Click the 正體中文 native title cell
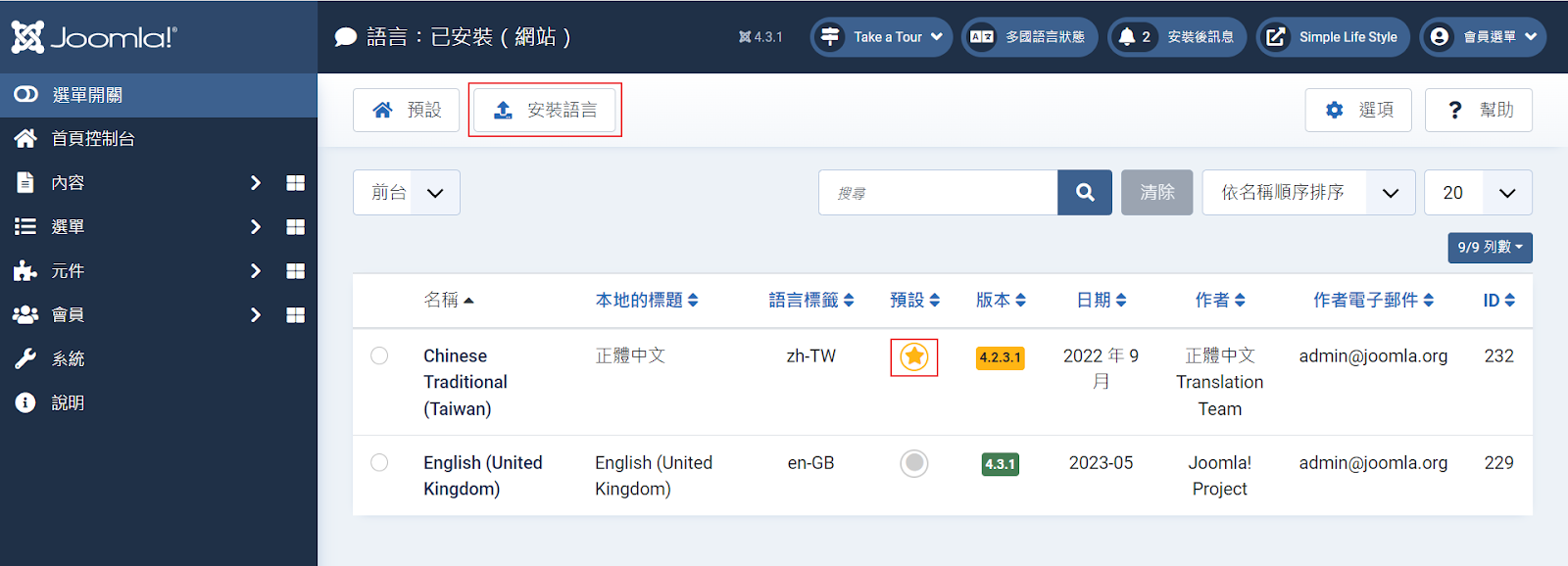 point(630,355)
